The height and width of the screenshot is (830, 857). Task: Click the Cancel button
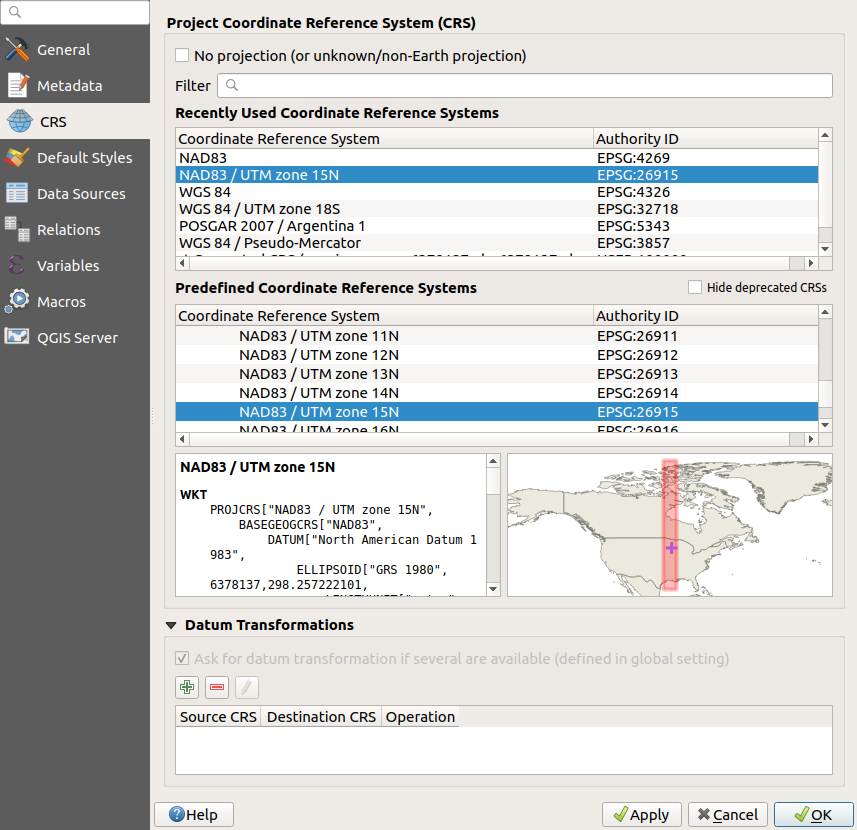[727, 815]
